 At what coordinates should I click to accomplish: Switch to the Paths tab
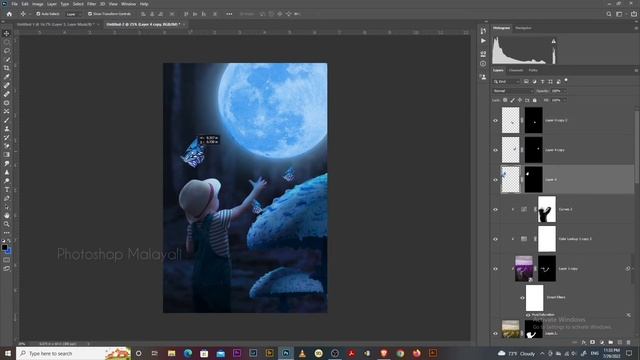point(533,71)
